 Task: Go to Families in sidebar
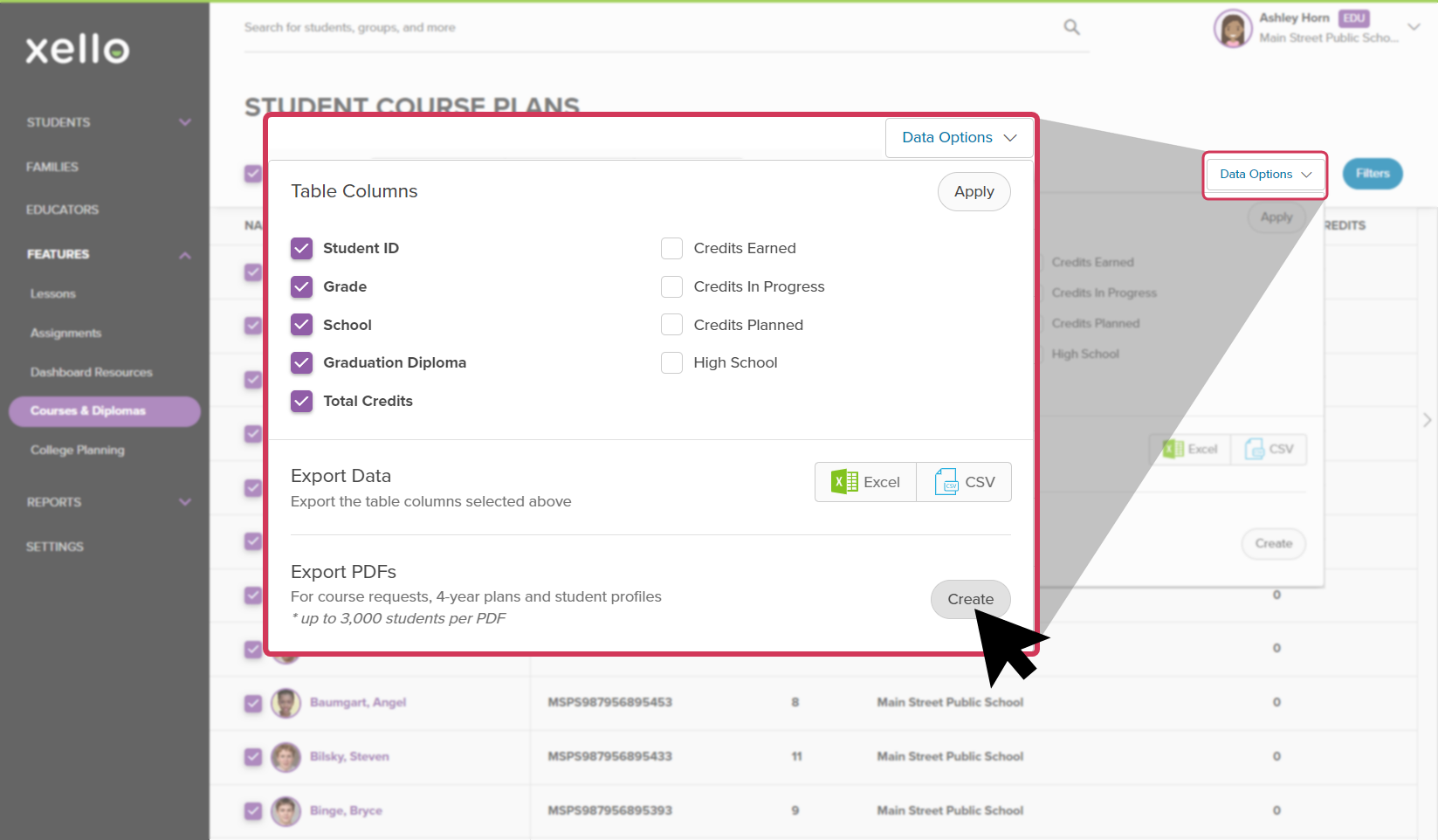click(52, 167)
